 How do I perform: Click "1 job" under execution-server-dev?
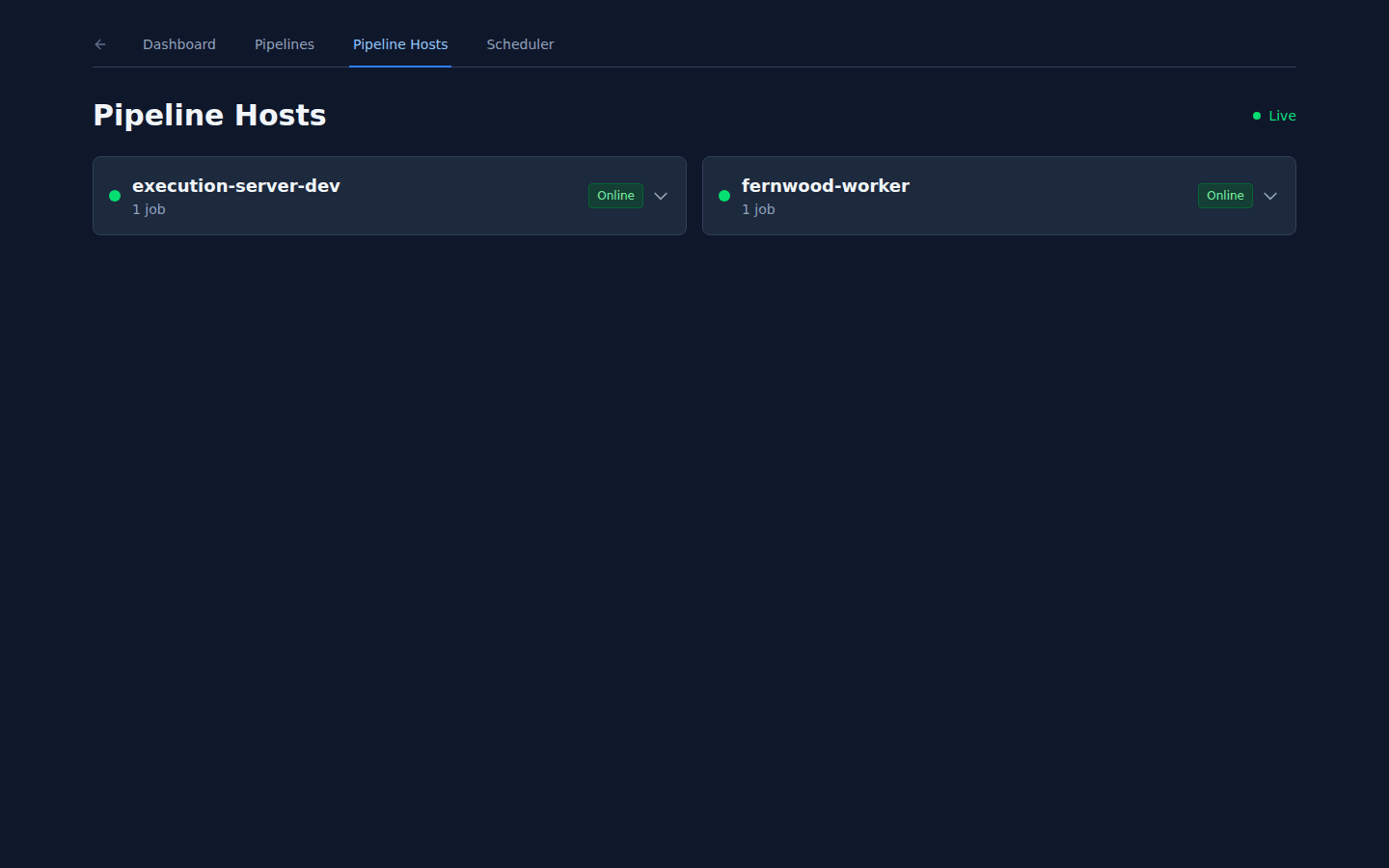(149, 209)
